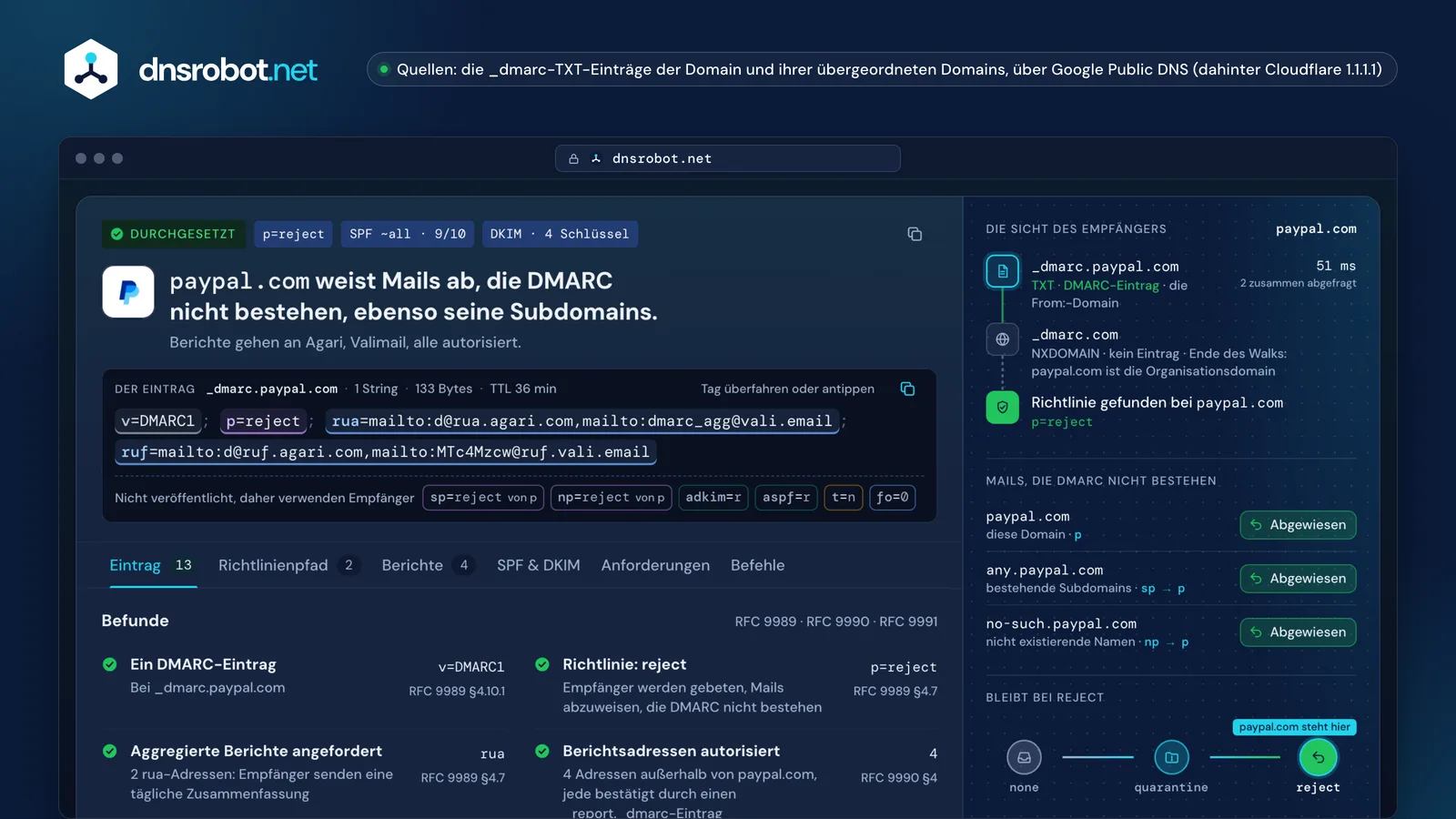
Task: Tap the ruf=mailto tag in the record
Action: point(386,452)
